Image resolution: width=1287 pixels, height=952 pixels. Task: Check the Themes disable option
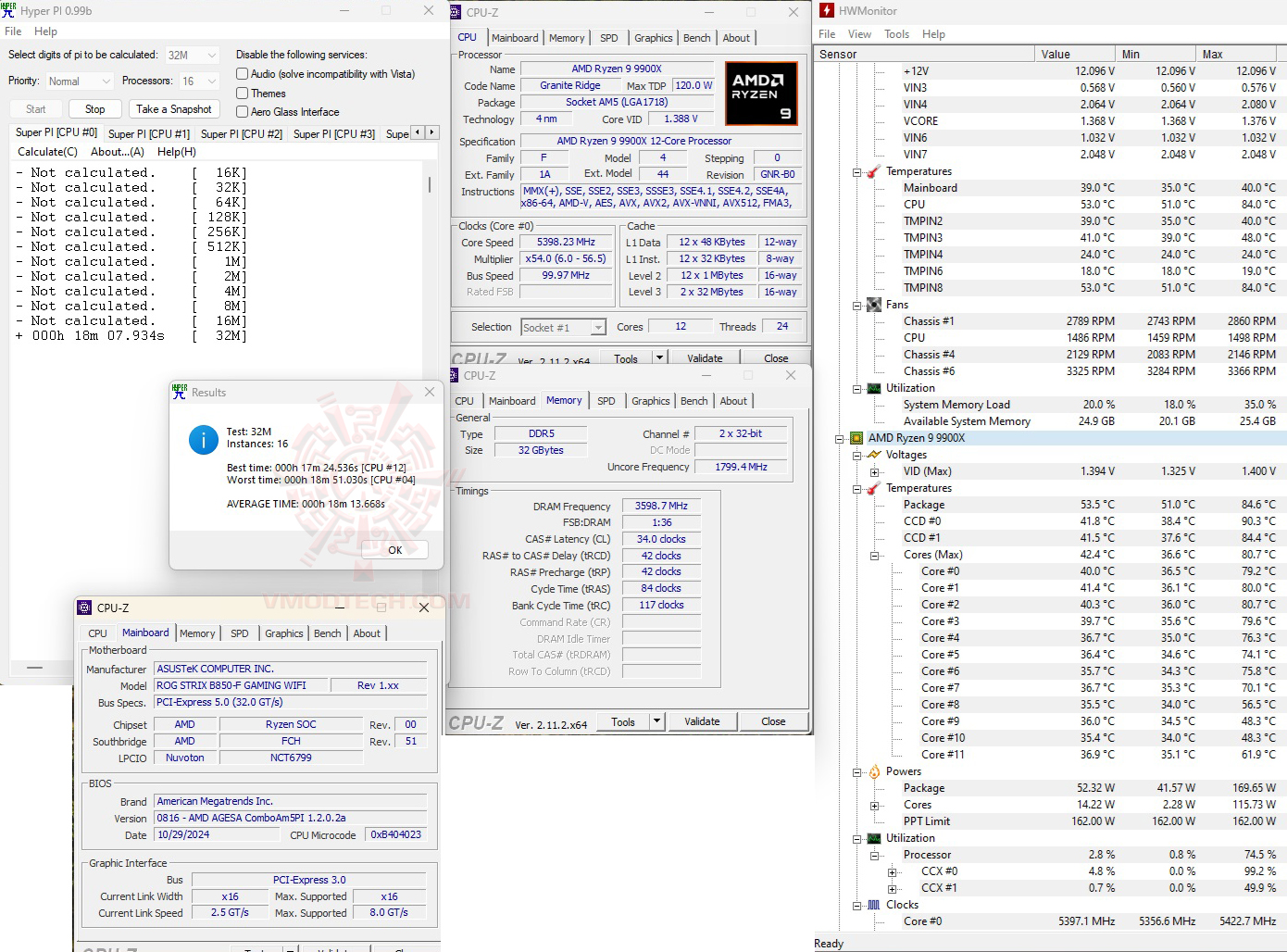243,93
